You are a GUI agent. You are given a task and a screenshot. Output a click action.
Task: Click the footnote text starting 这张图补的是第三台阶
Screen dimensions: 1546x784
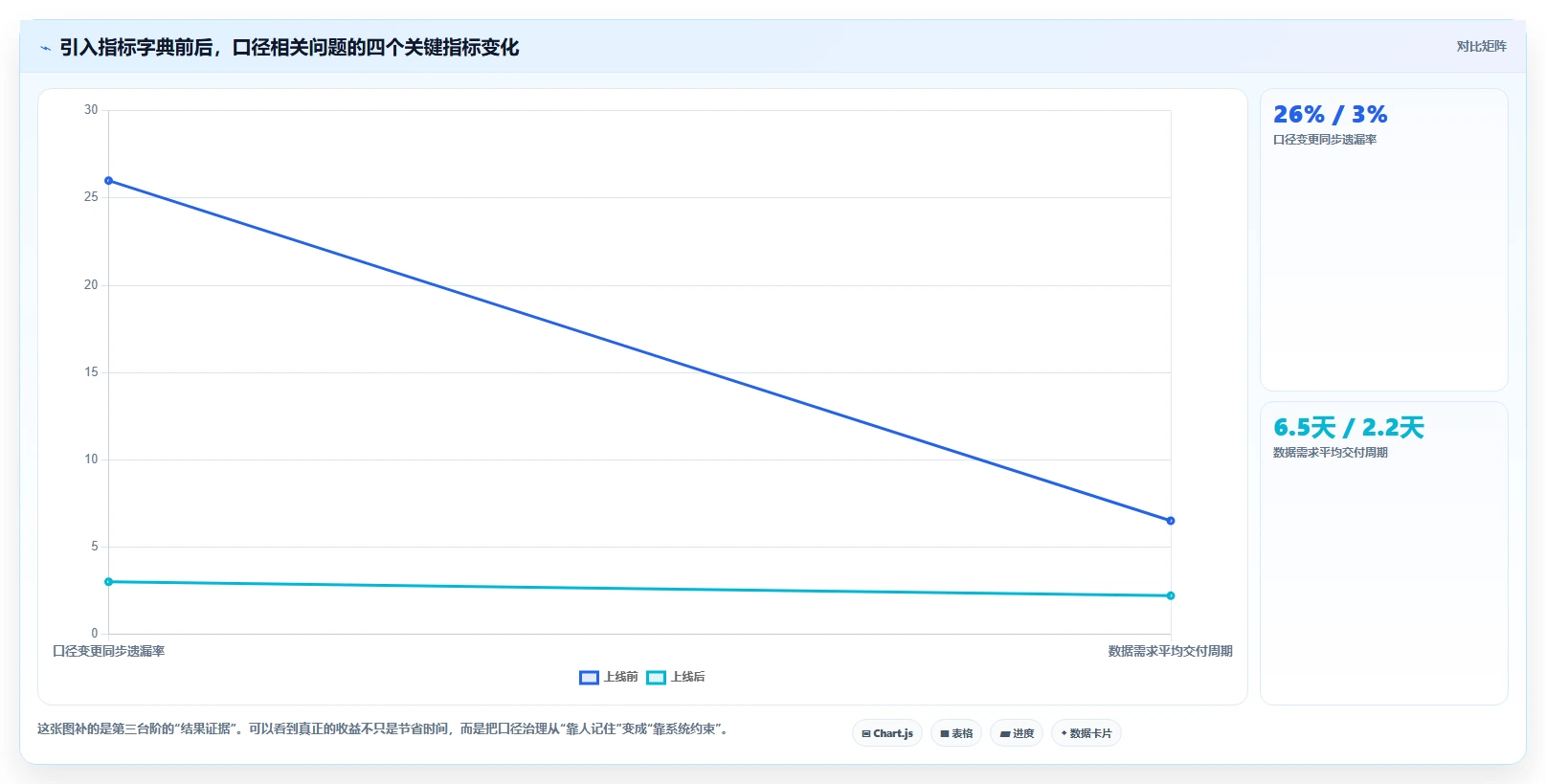tap(385, 729)
